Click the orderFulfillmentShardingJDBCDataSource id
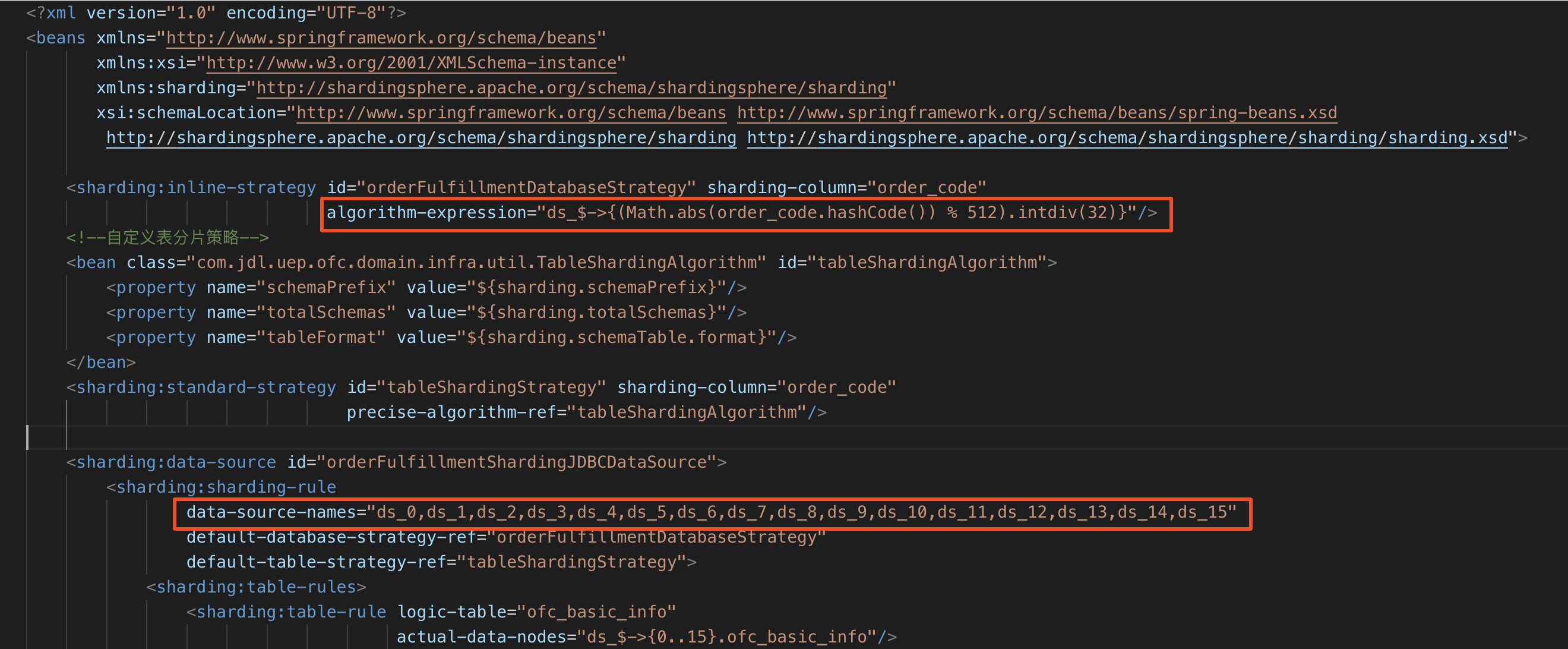This screenshot has height=649, width=1568. (516, 462)
